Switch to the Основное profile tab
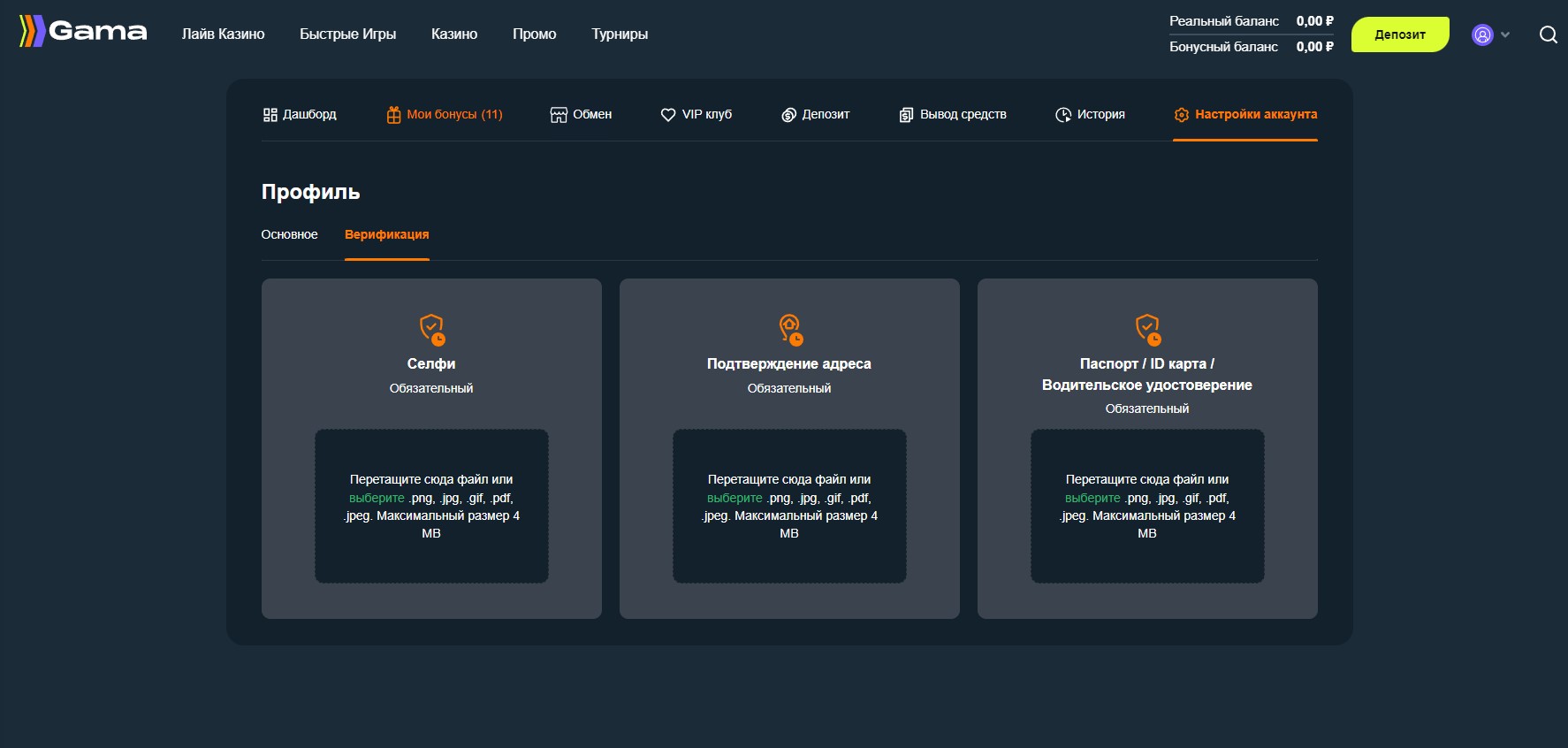The width and height of the screenshot is (1568, 748). point(289,234)
